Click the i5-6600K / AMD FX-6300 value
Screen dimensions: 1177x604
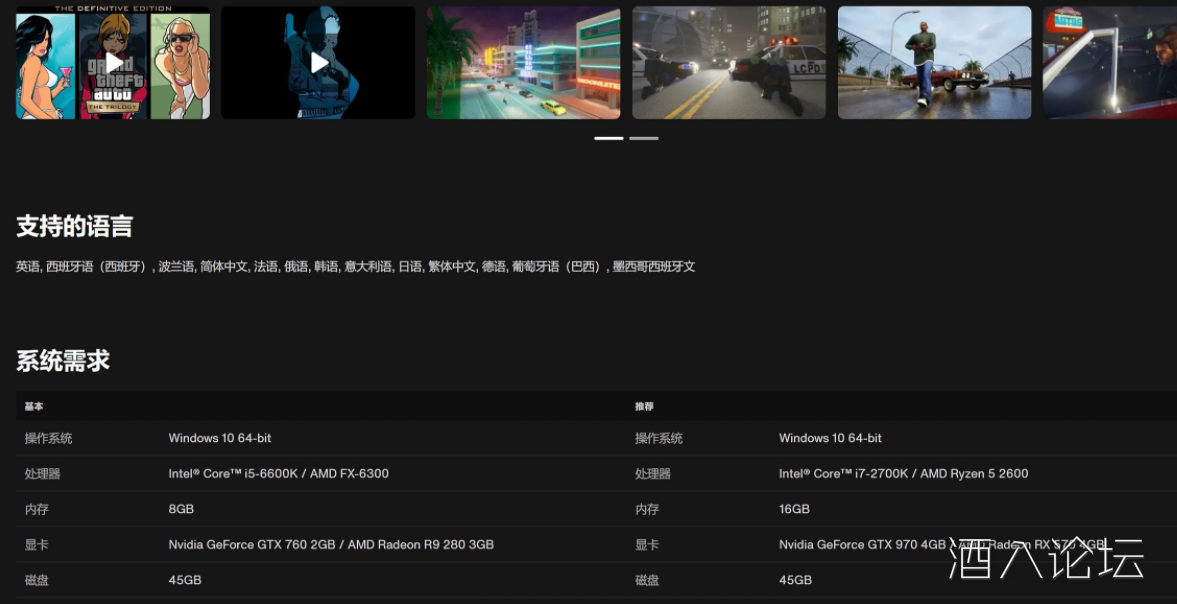pos(278,473)
